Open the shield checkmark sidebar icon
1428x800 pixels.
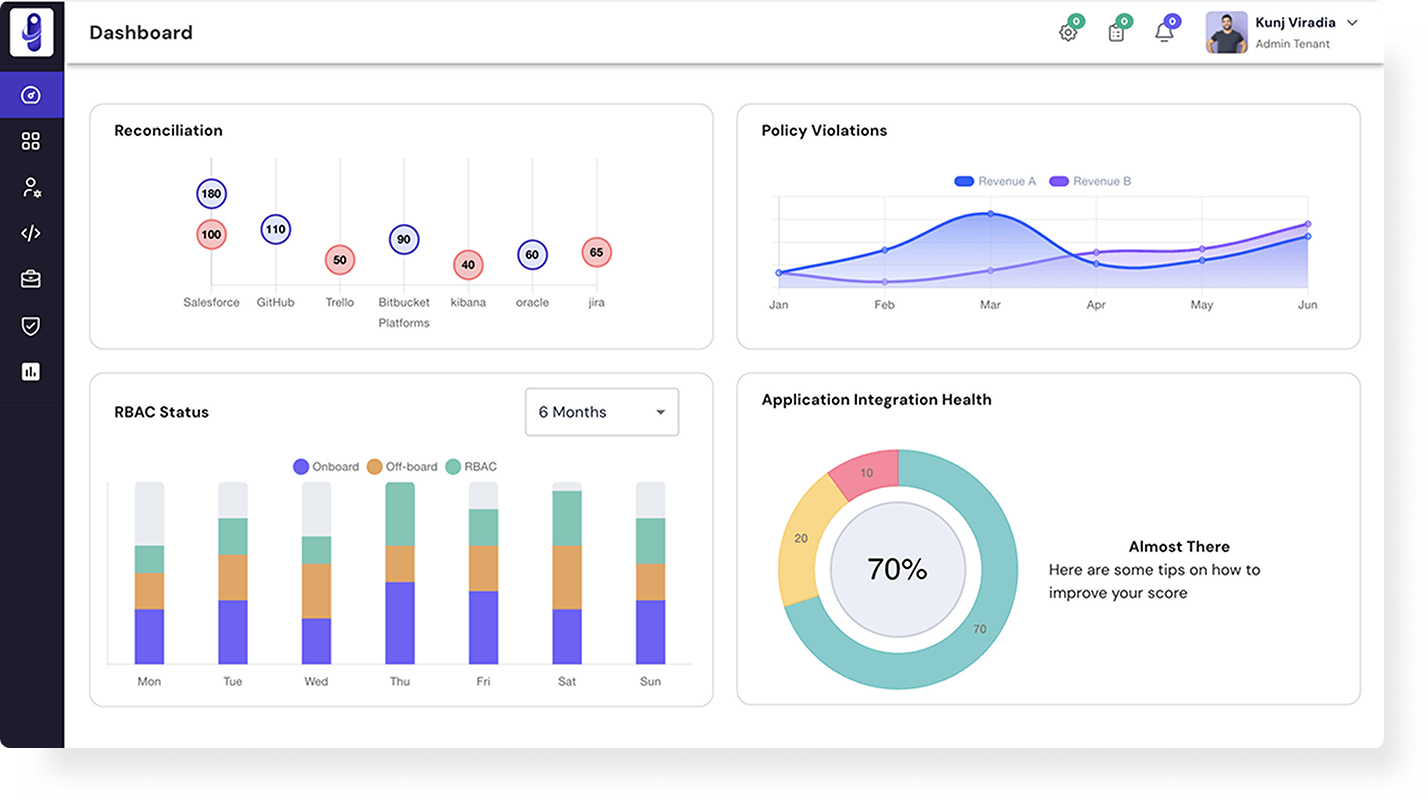[x=31, y=325]
